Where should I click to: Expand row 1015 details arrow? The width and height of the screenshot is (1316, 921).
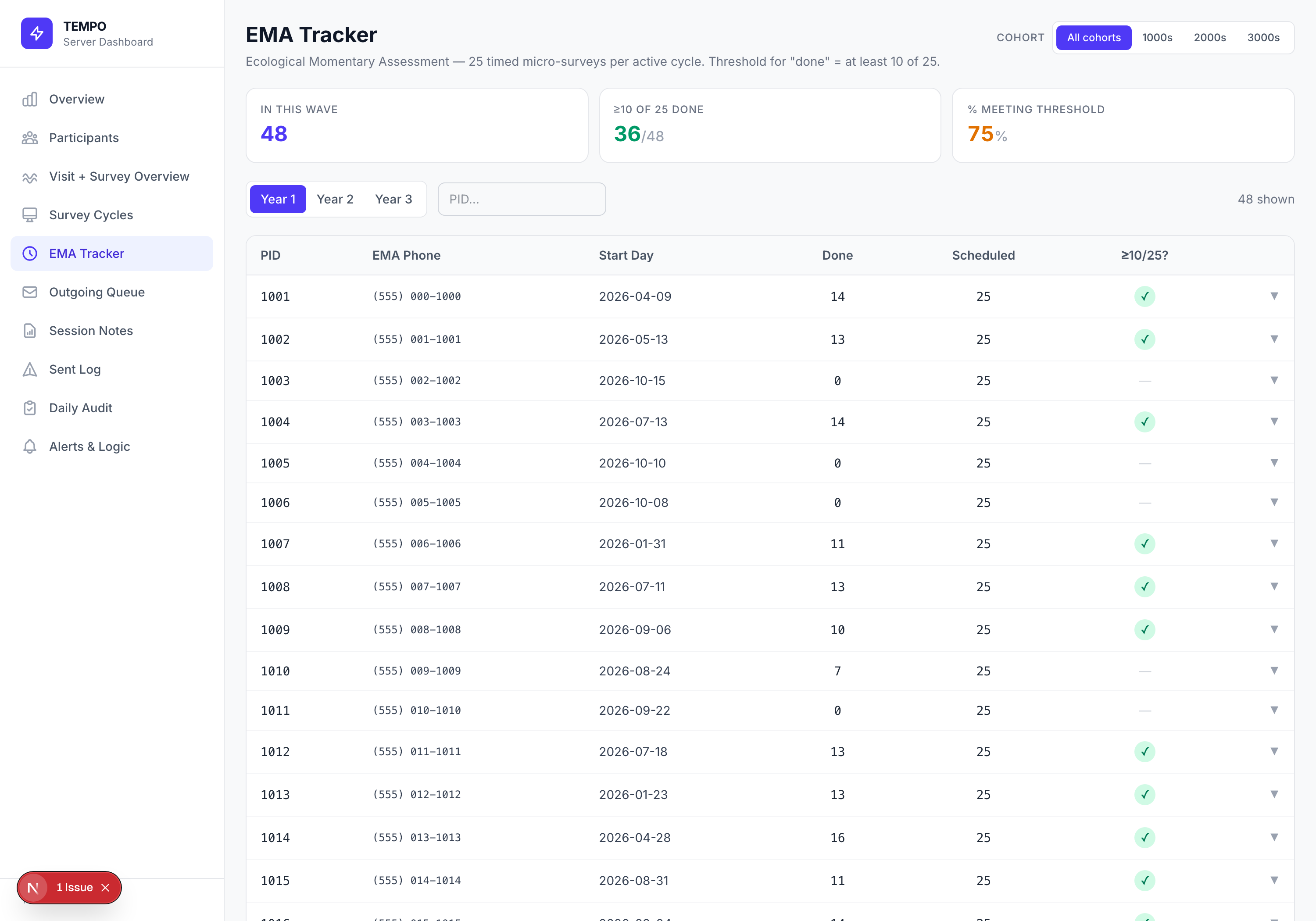coord(1273,881)
